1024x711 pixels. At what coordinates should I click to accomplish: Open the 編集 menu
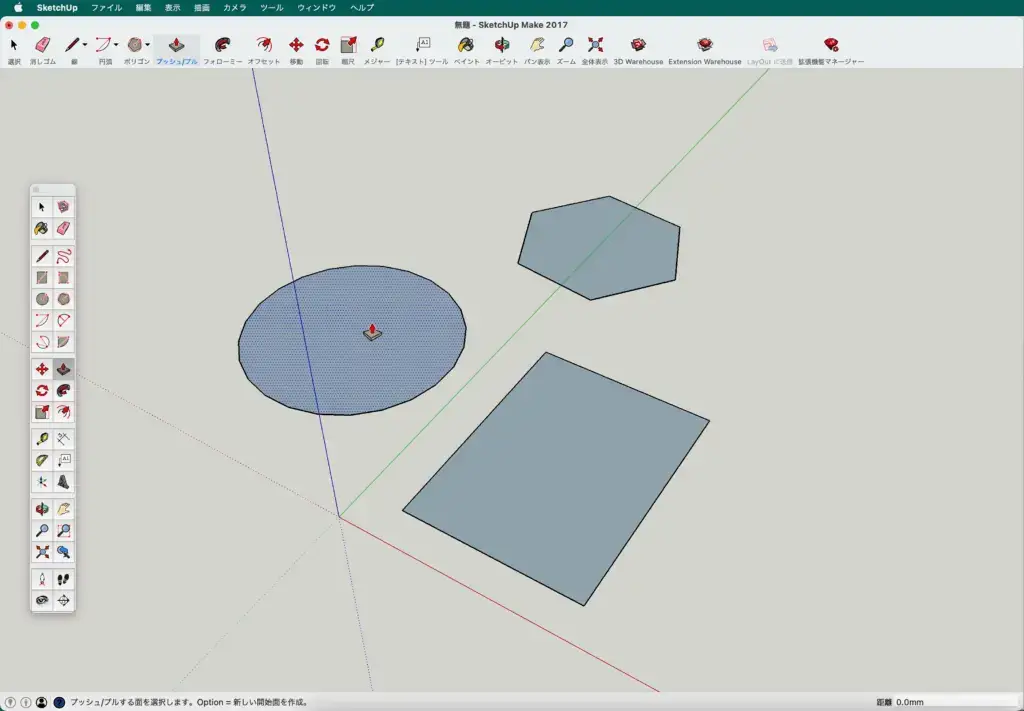(x=143, y=8)
